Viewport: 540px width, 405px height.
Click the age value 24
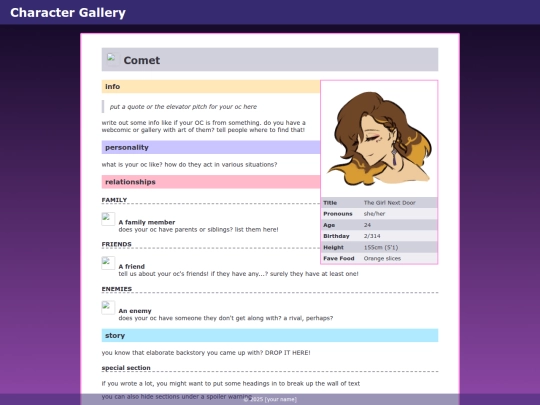[x=367, y=225]
